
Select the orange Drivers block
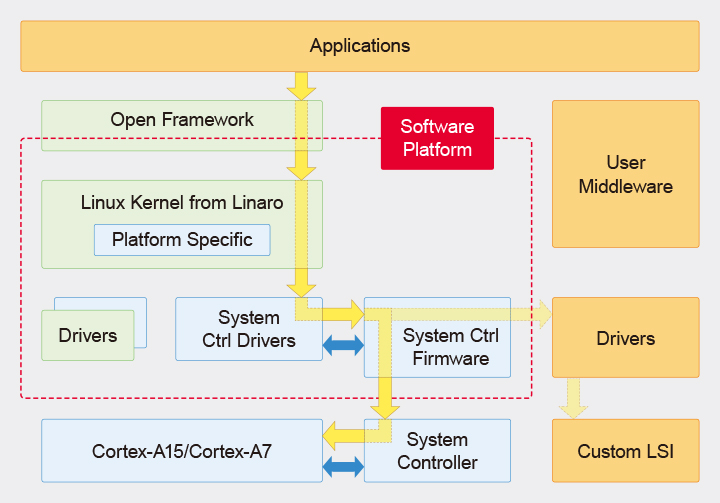coord(625,337)
